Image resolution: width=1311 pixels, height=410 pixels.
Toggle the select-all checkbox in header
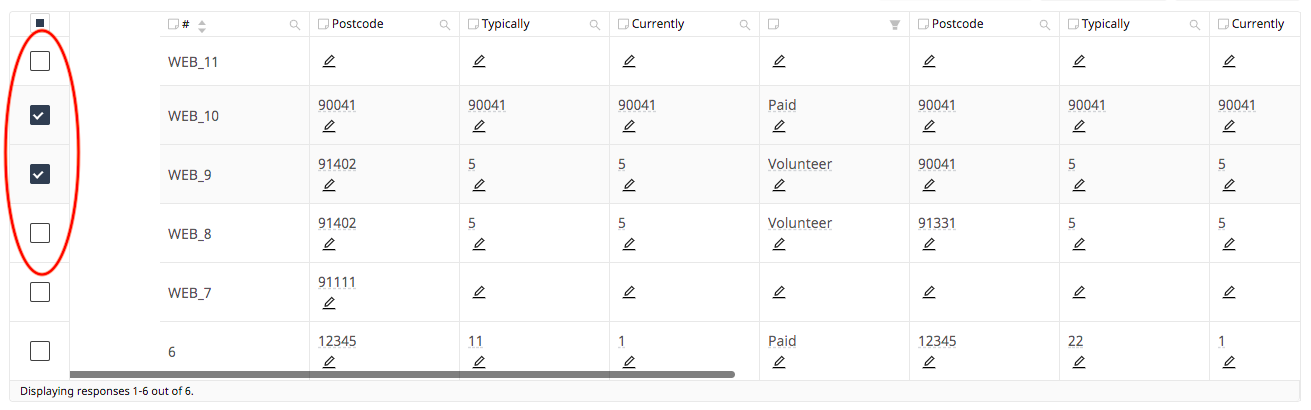tap(39, 23)
